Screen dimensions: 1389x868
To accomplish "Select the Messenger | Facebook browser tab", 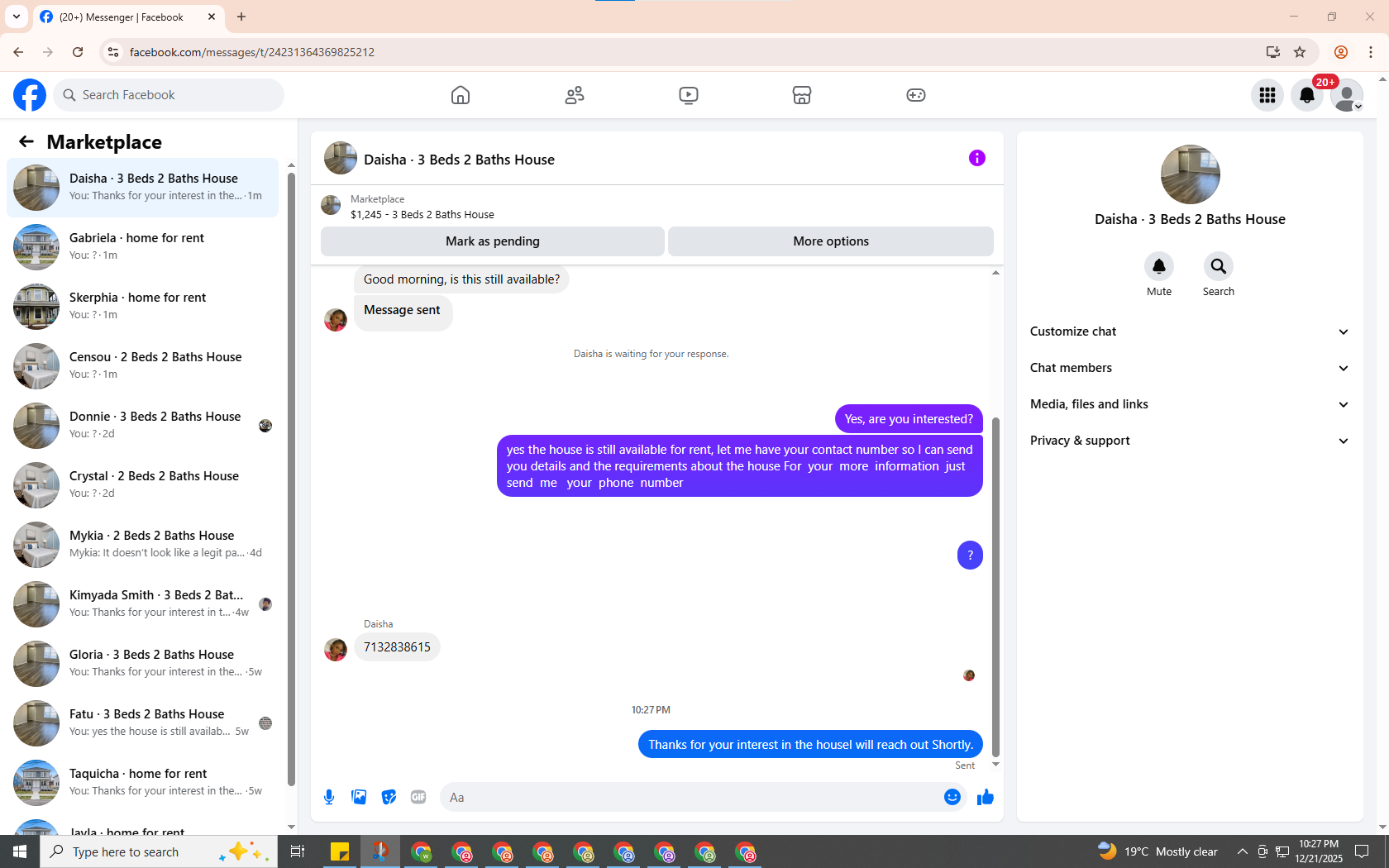I will [x=128, y=17].
